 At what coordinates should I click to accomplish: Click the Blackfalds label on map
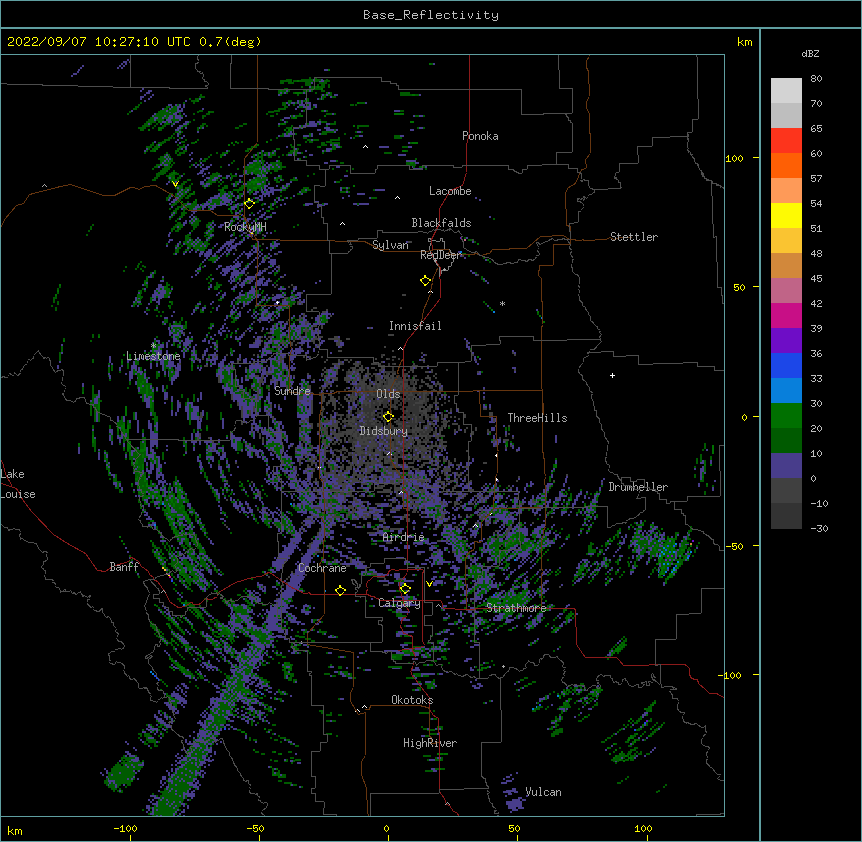441,223
